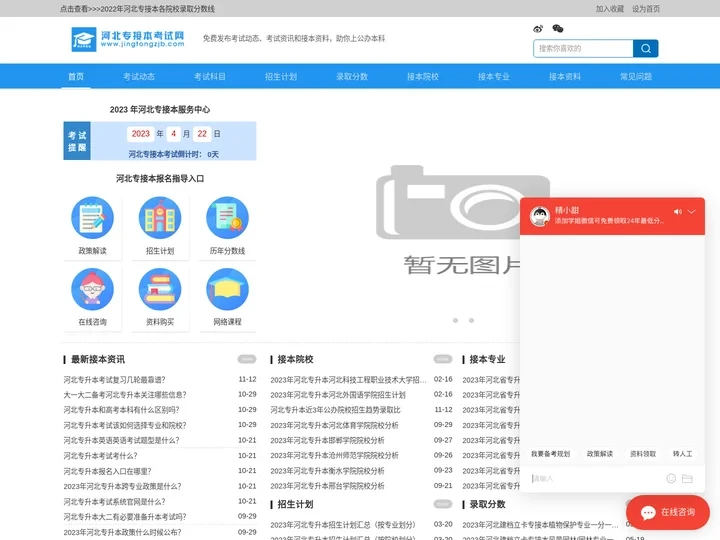This screenshot has width=720, height=540.
Task: Click into the 搜索你喜欢的 search field
Action: point(583,49)
